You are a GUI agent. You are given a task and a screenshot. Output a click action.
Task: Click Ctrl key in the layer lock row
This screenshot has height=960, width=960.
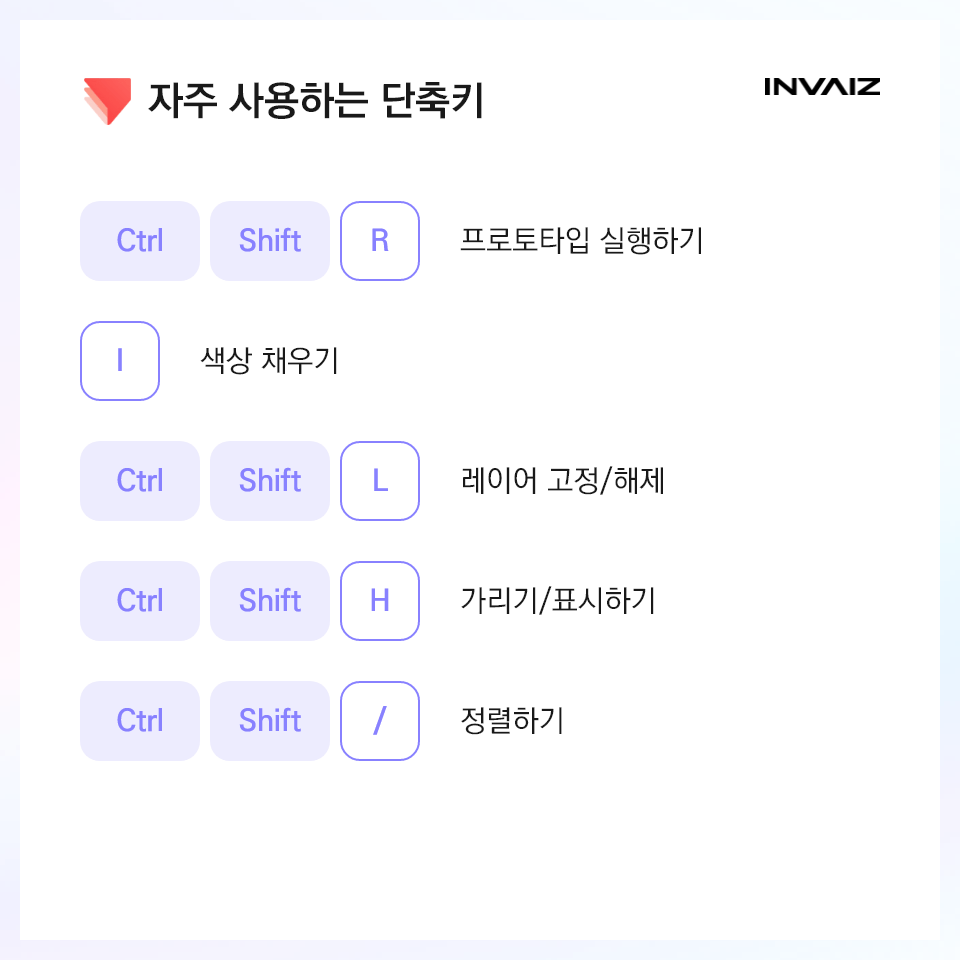(140, 481)
